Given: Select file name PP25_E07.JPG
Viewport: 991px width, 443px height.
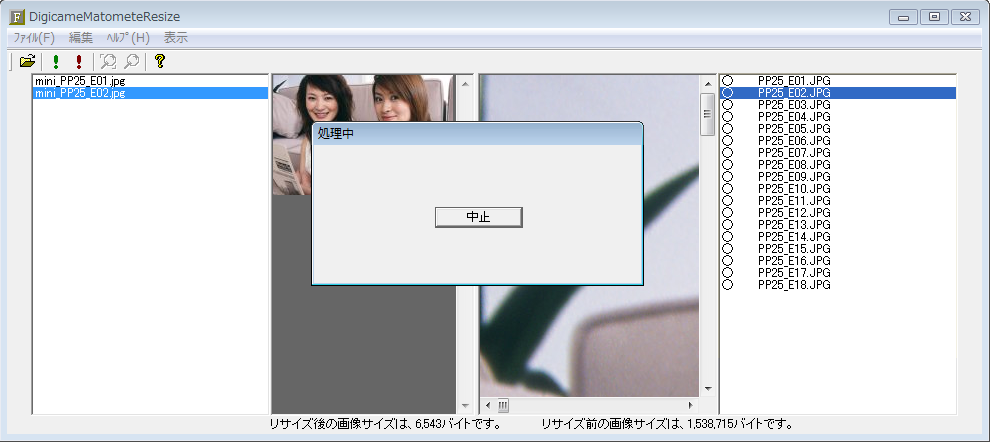Looking at the screenshot, I should pos(794,153).
